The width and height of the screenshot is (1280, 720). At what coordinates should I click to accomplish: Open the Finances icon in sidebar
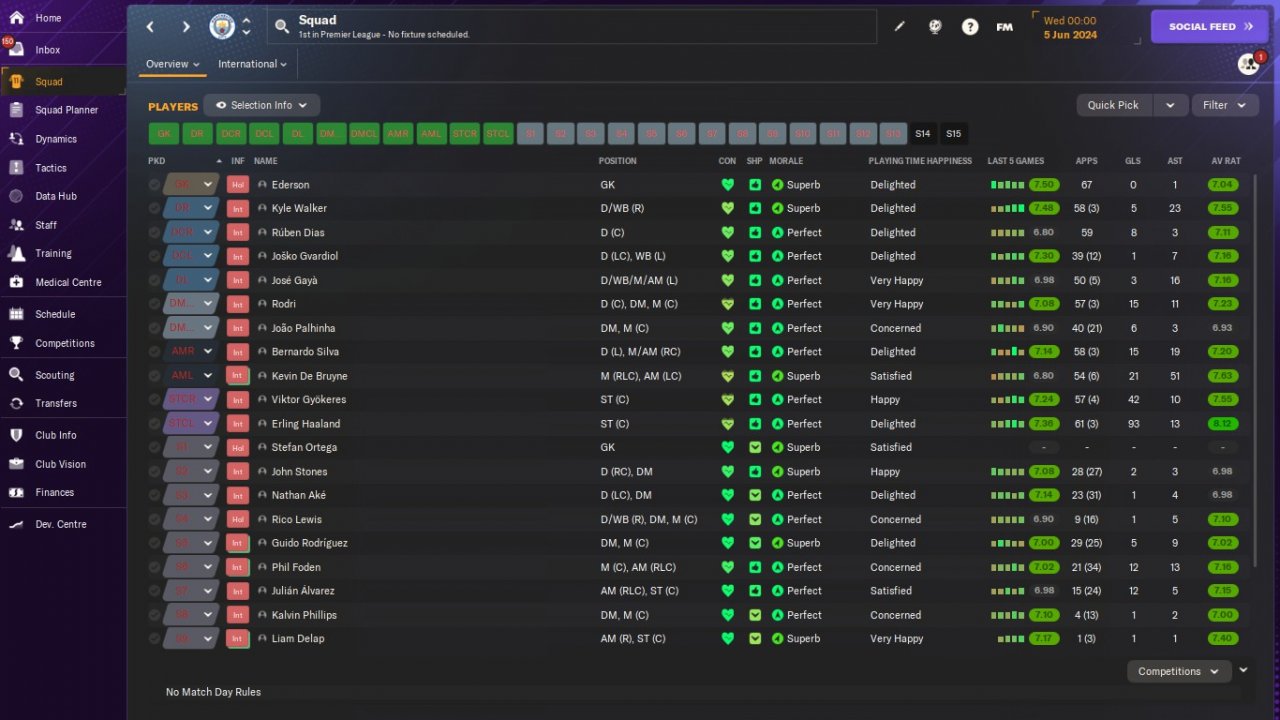[16, 492]
